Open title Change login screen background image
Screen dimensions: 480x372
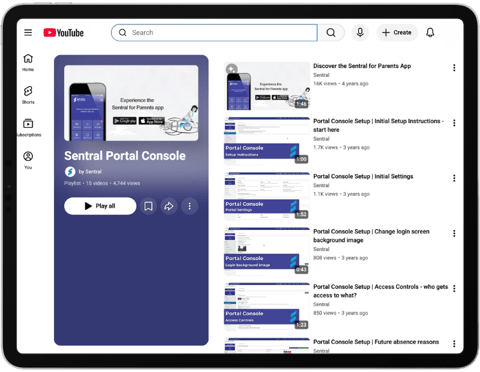371,236
